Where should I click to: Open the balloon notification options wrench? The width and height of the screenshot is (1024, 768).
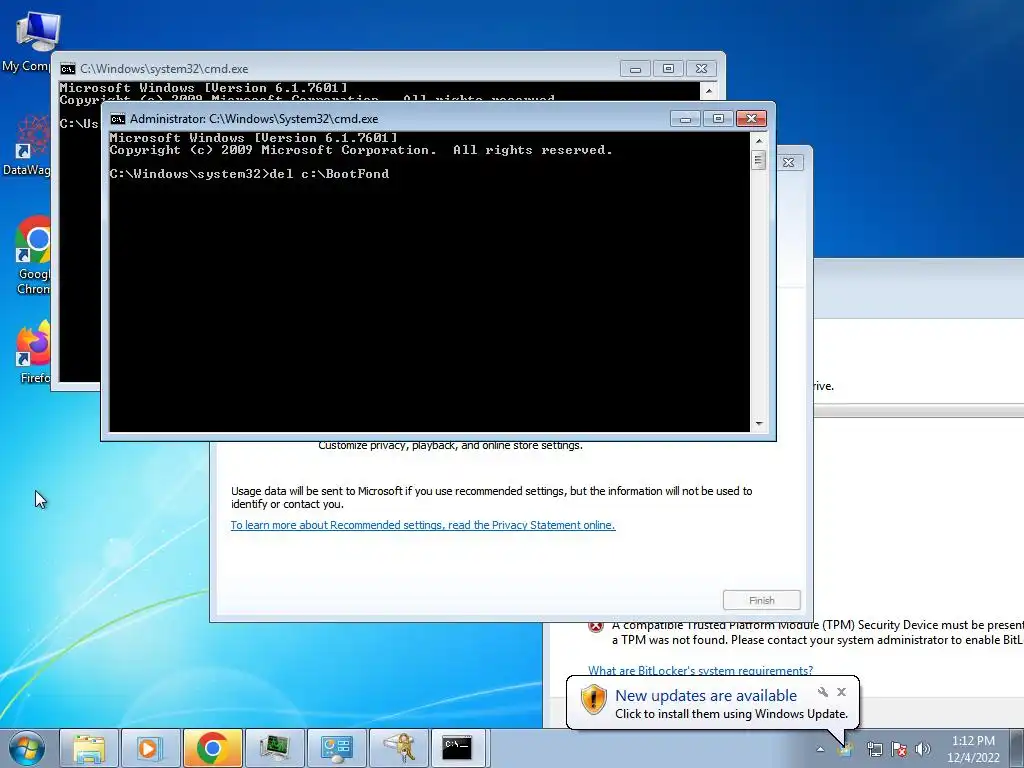823,692
